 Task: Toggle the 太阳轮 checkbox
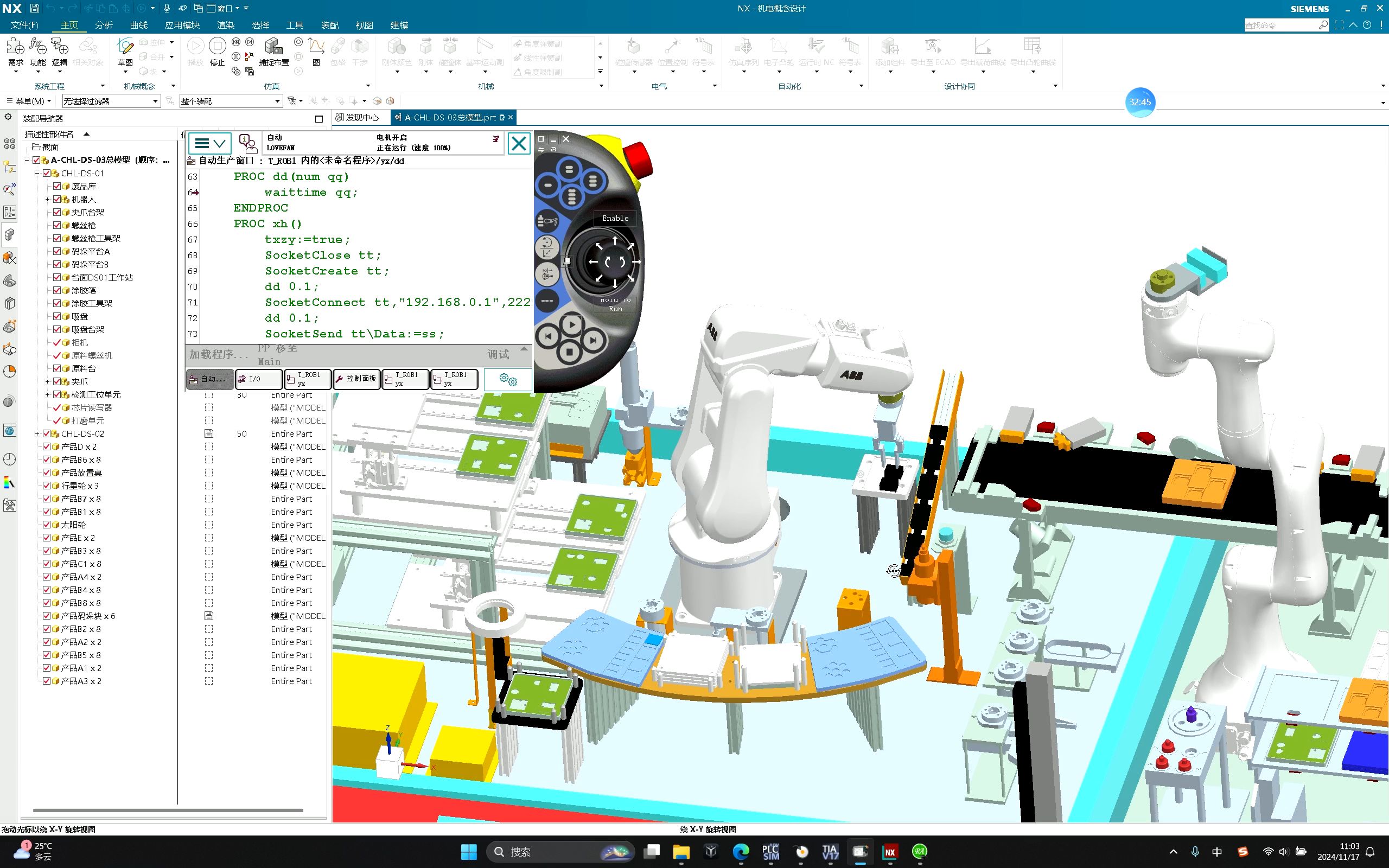coord(47,525)
